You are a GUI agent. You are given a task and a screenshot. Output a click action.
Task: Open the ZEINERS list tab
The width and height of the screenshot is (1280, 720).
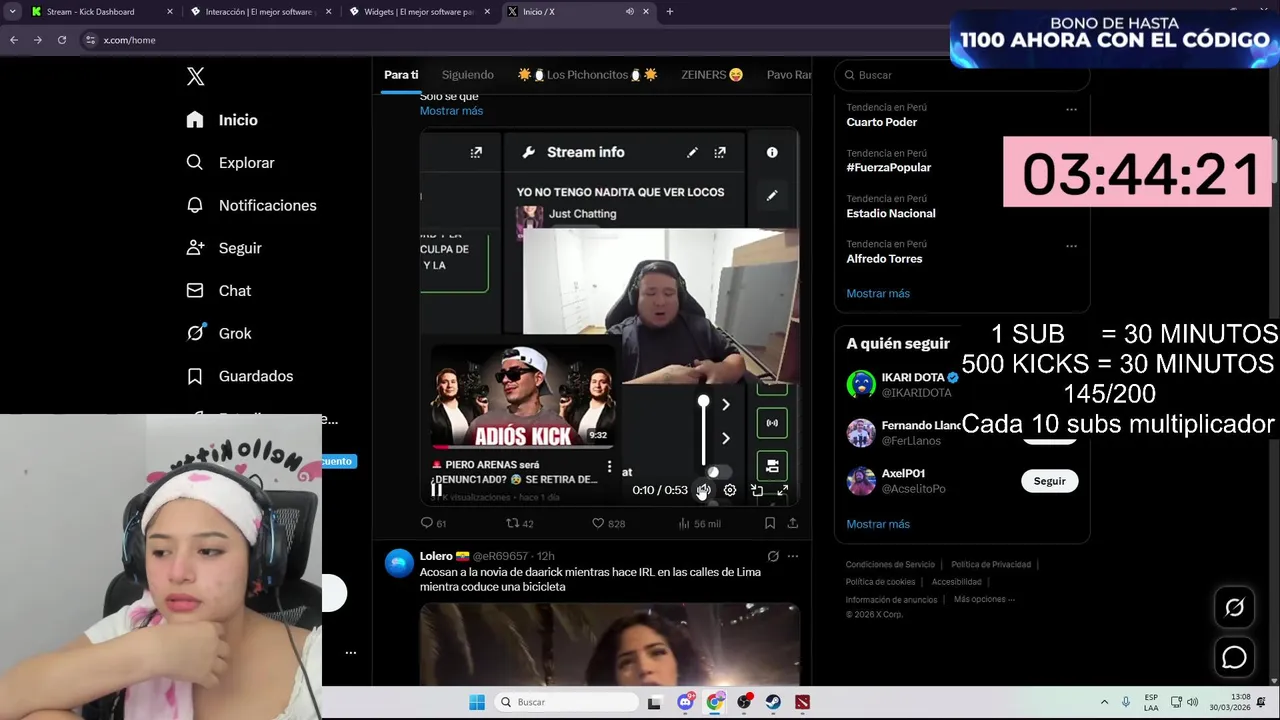[712, 75]
